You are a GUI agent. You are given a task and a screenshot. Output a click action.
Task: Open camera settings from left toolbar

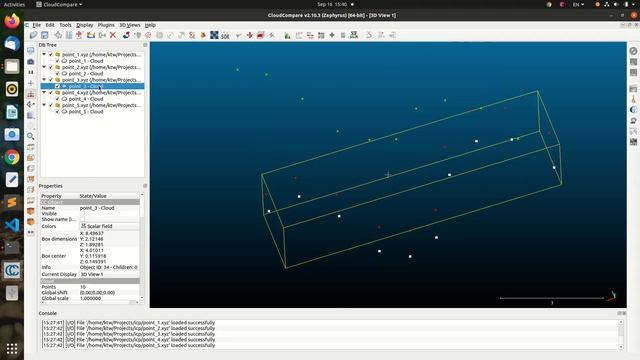(31, 62)
